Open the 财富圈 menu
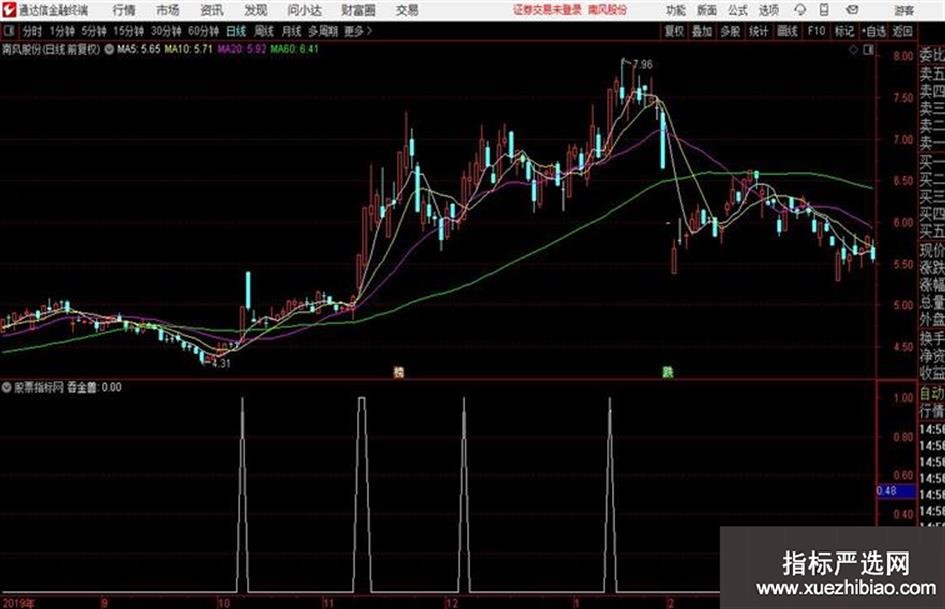The width and height of the screenshot is (945, 609). click(358, 10)
